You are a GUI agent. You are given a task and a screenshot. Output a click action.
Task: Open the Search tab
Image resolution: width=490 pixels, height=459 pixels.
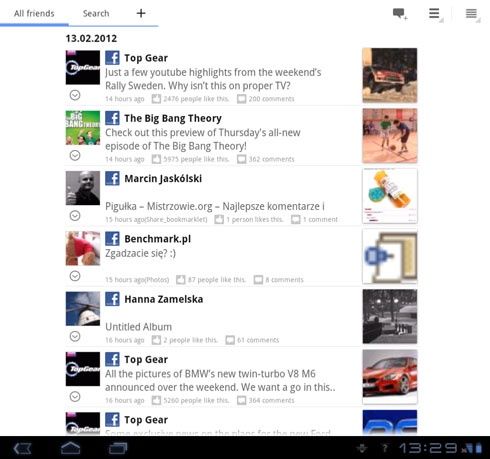pos(96,13)
